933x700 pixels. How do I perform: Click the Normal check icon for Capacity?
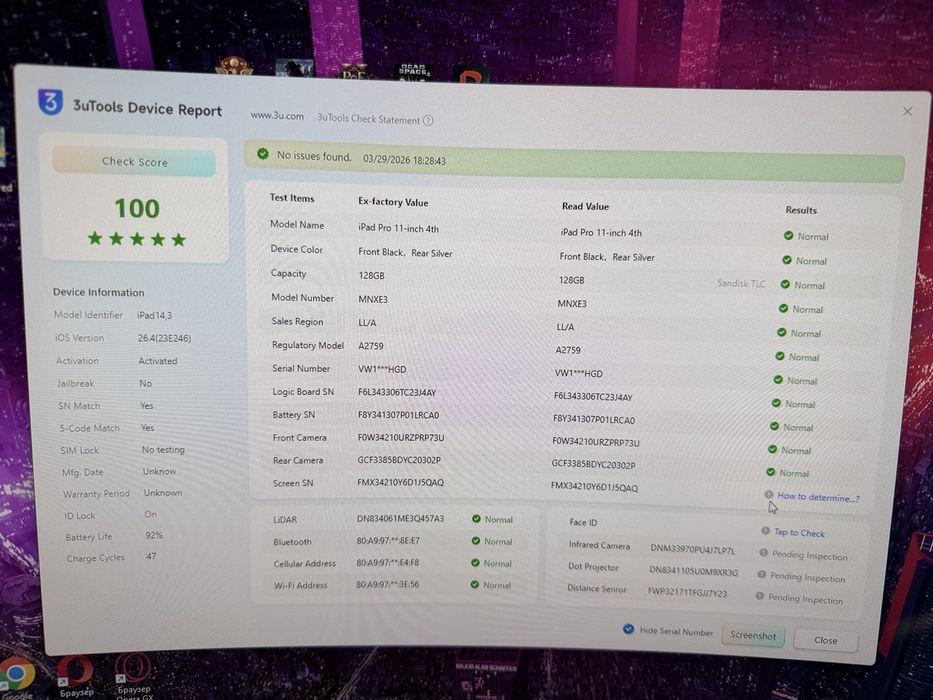point(785,285)
